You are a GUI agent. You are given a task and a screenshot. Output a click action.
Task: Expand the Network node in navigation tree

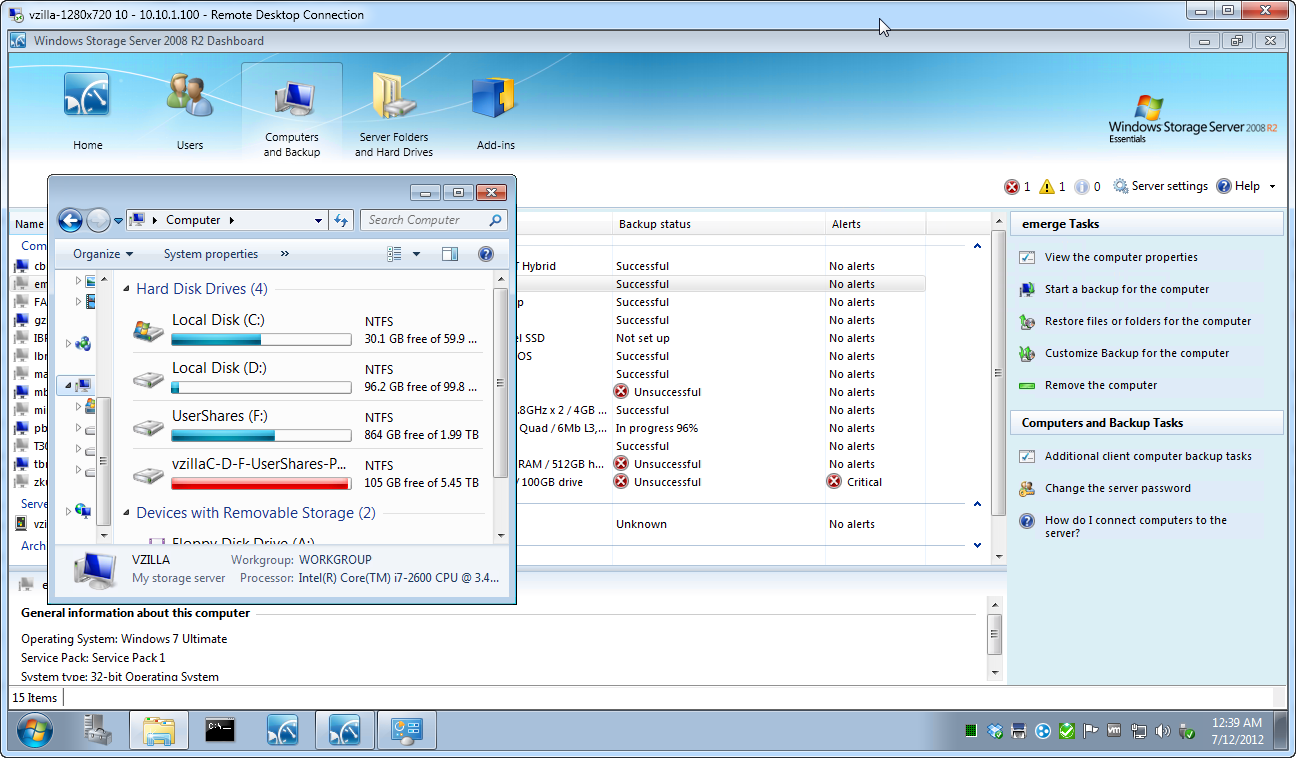click(x=69, y=511)
